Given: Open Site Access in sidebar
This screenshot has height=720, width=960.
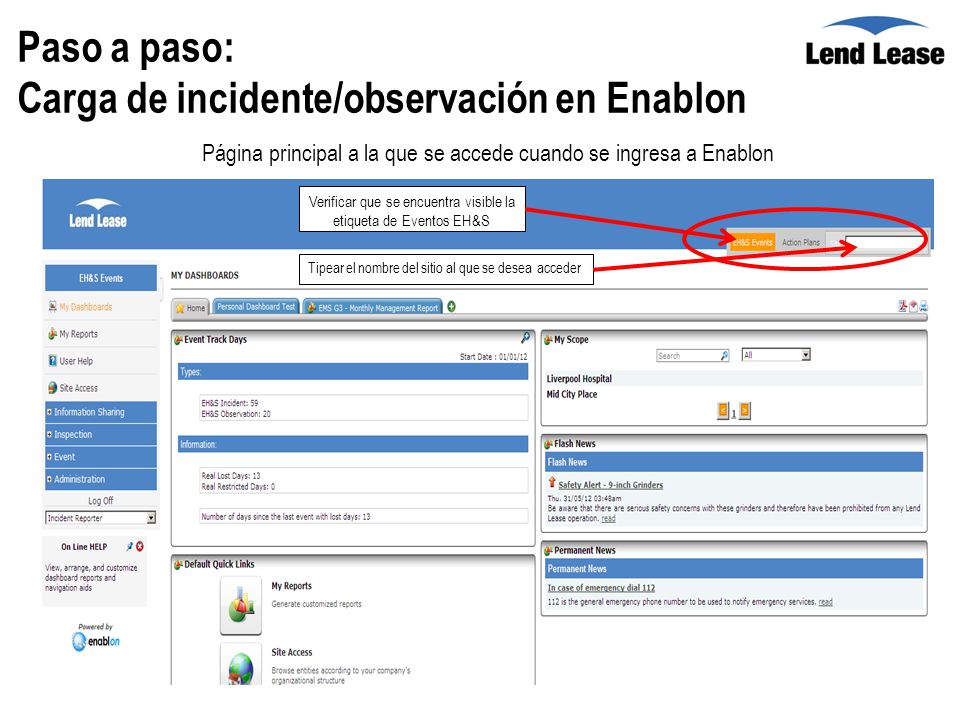Looking at the screenshot, I should pyautogui.click(x=78, y=388).
